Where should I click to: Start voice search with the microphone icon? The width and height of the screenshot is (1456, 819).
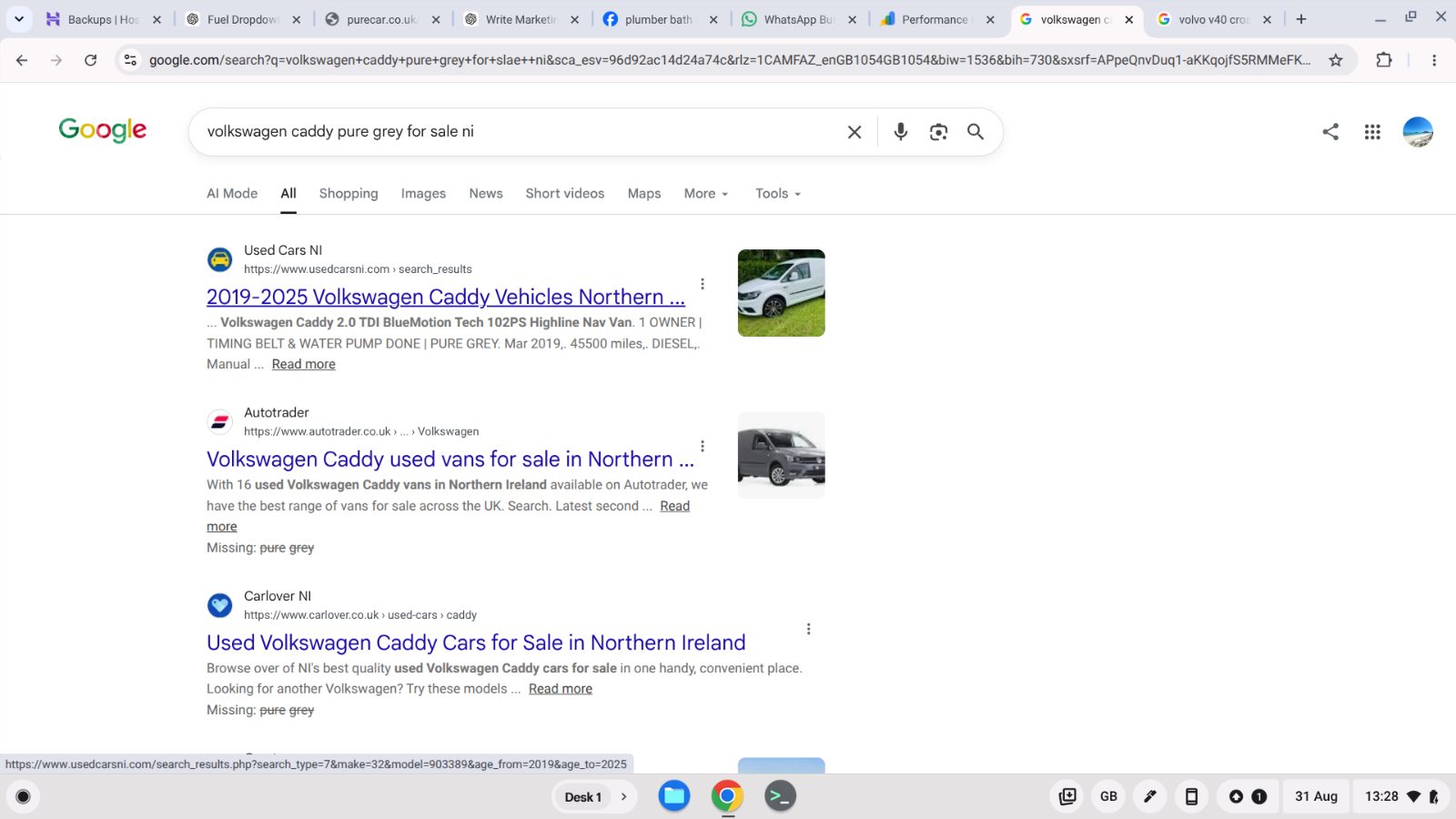(x=901, y=132)
